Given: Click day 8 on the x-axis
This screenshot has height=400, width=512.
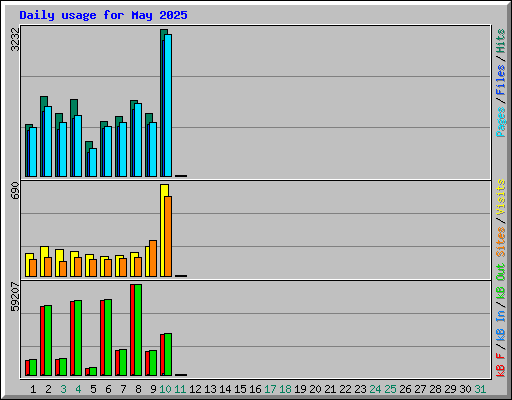Looking at the screenshot, I should 138,389.
